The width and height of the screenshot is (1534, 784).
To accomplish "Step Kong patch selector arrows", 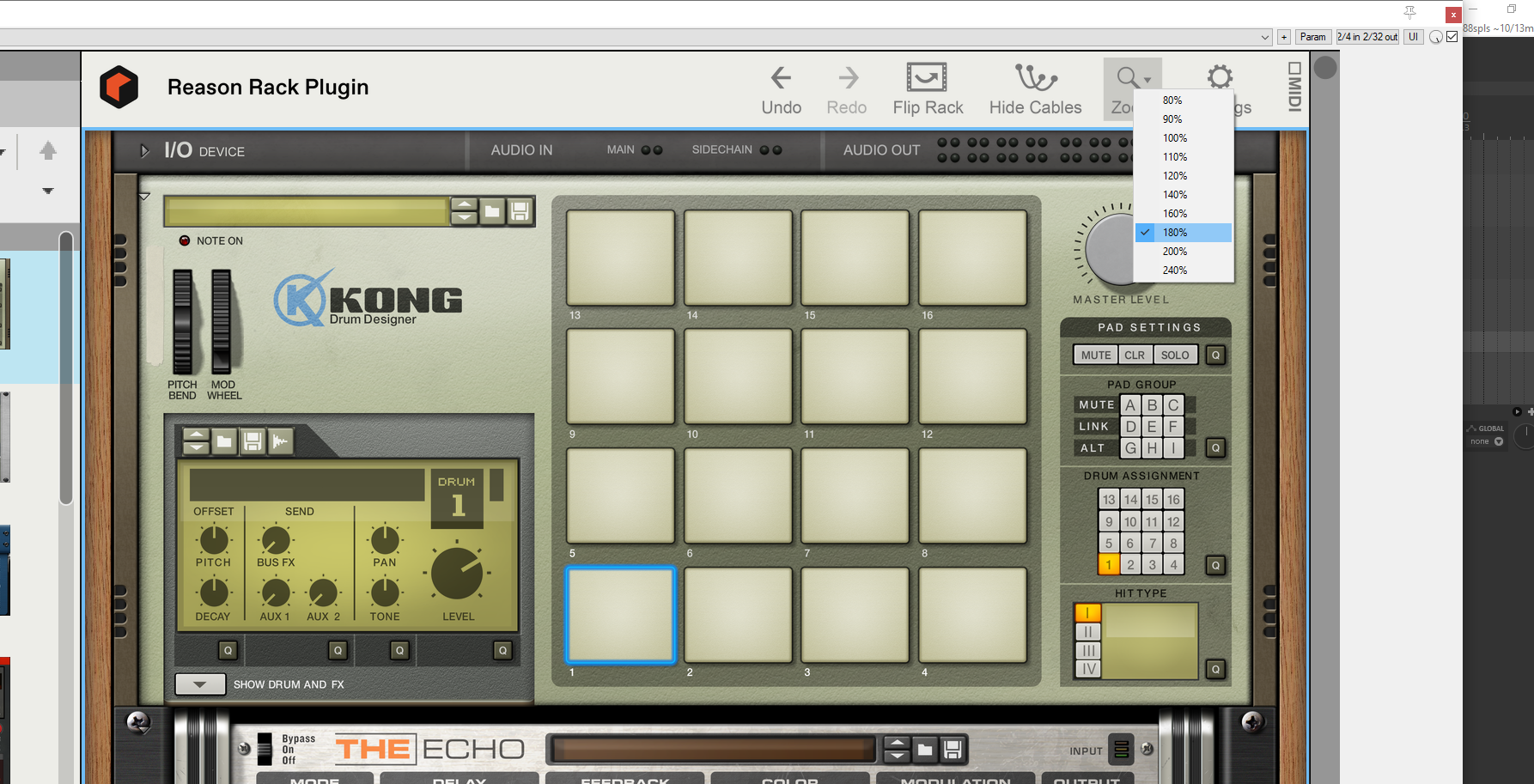I will click(464, 211).
